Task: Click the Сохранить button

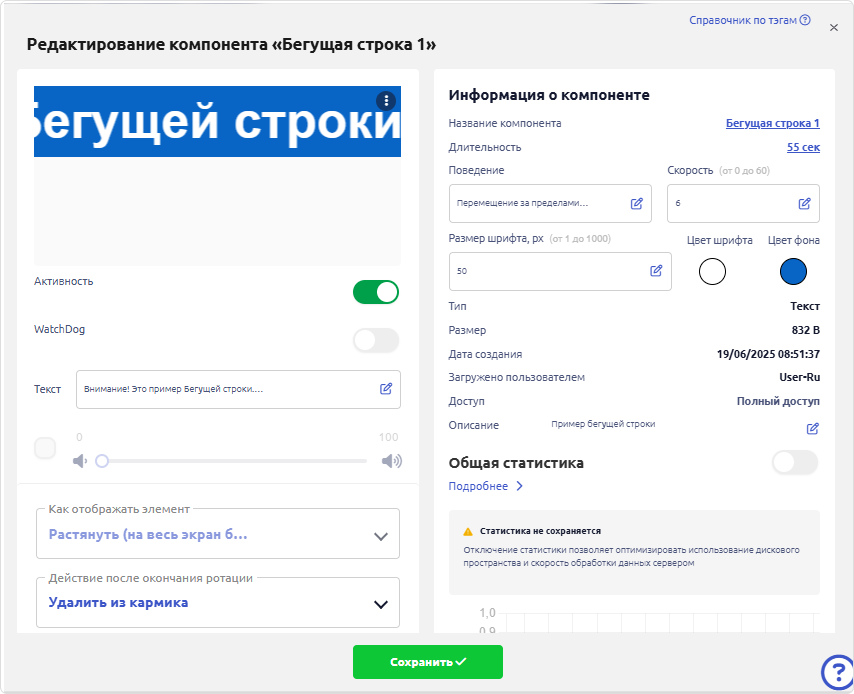Action: coord(427,662)
